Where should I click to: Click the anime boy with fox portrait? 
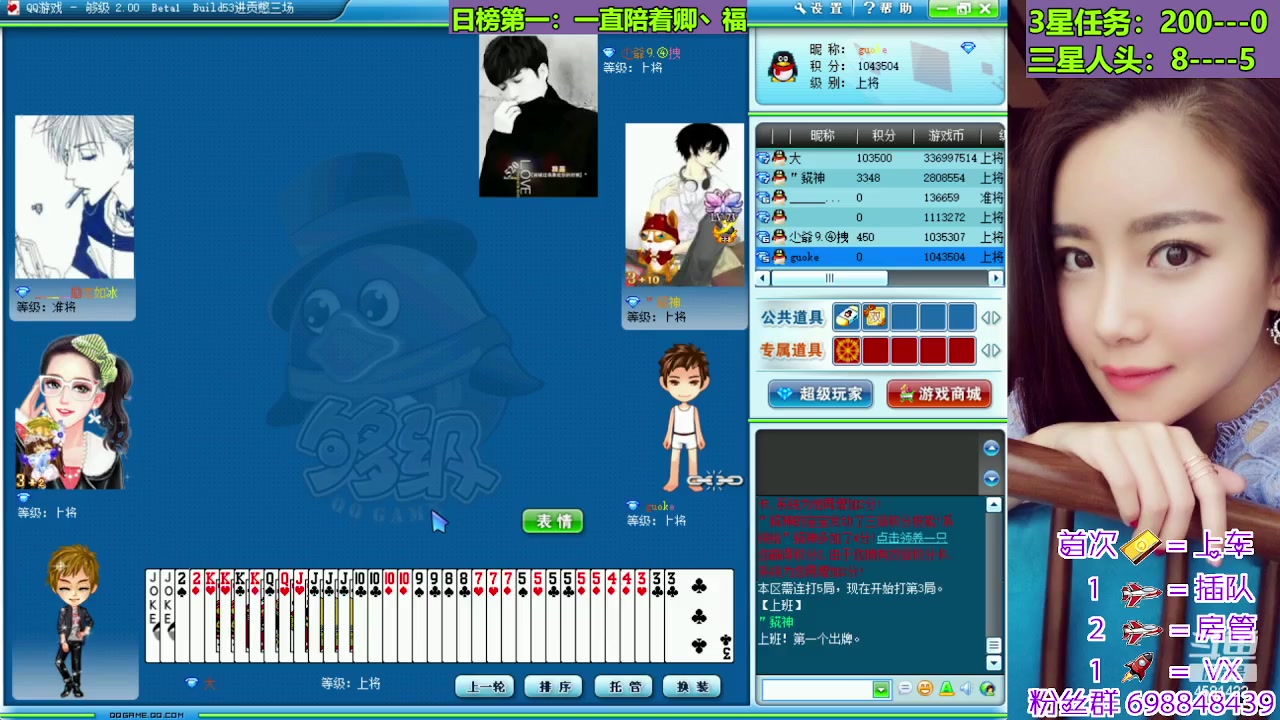click(x=685, y=205)
